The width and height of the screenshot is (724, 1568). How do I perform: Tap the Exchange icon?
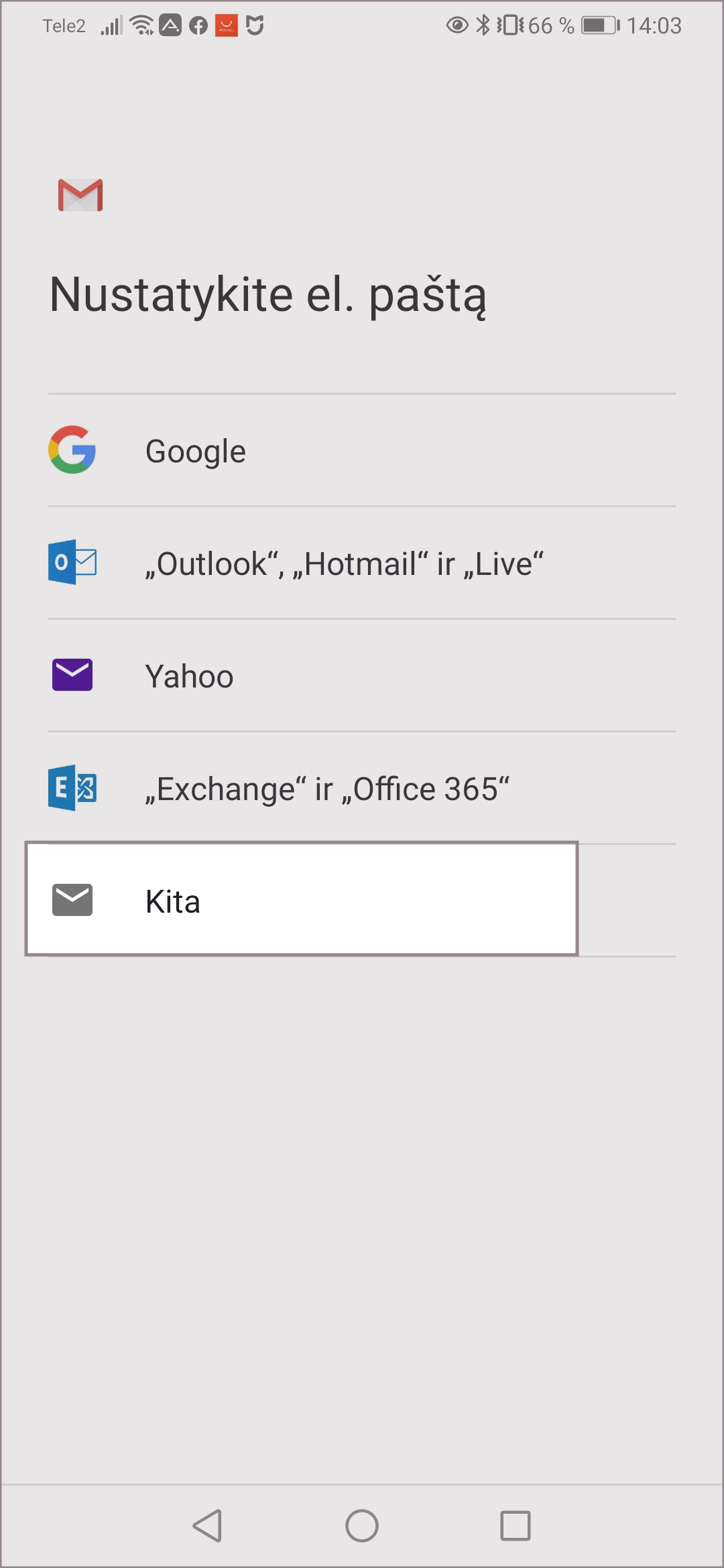pos(72,787)
